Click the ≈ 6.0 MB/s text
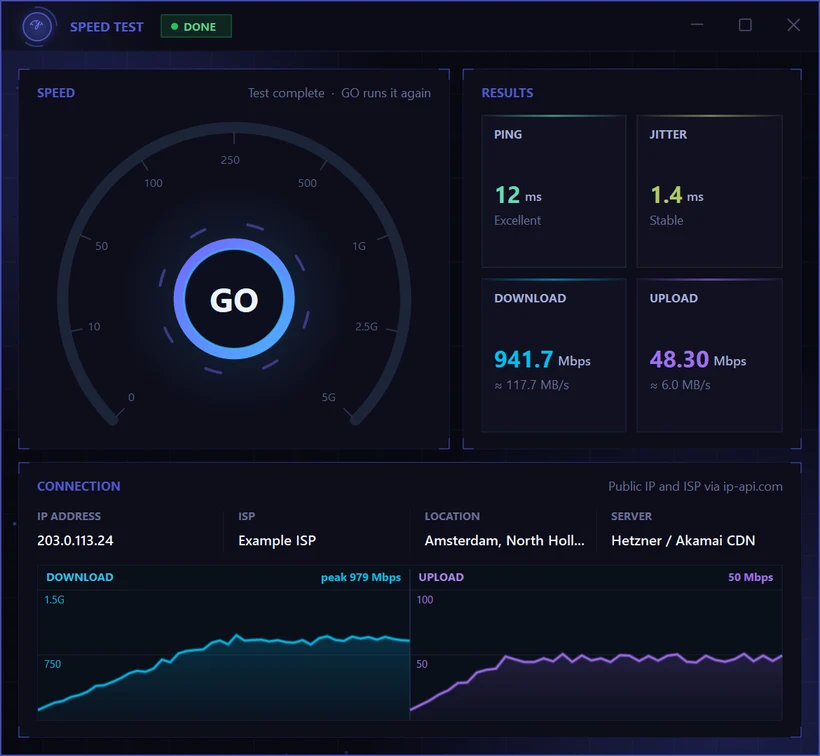The height and width of the screenshot is (756, 820). [680, 385]
